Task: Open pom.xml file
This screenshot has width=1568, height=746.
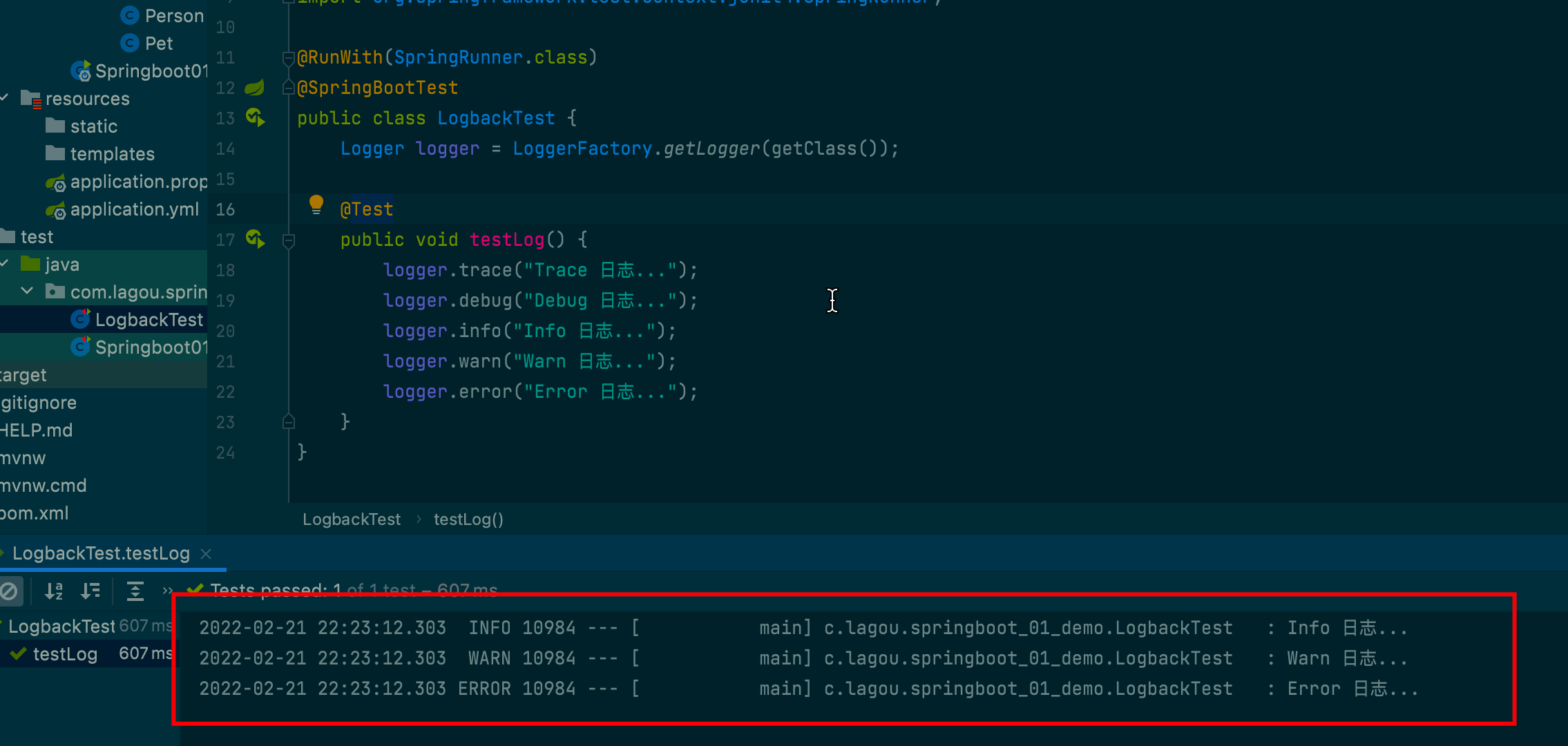Action: (35, 513)
